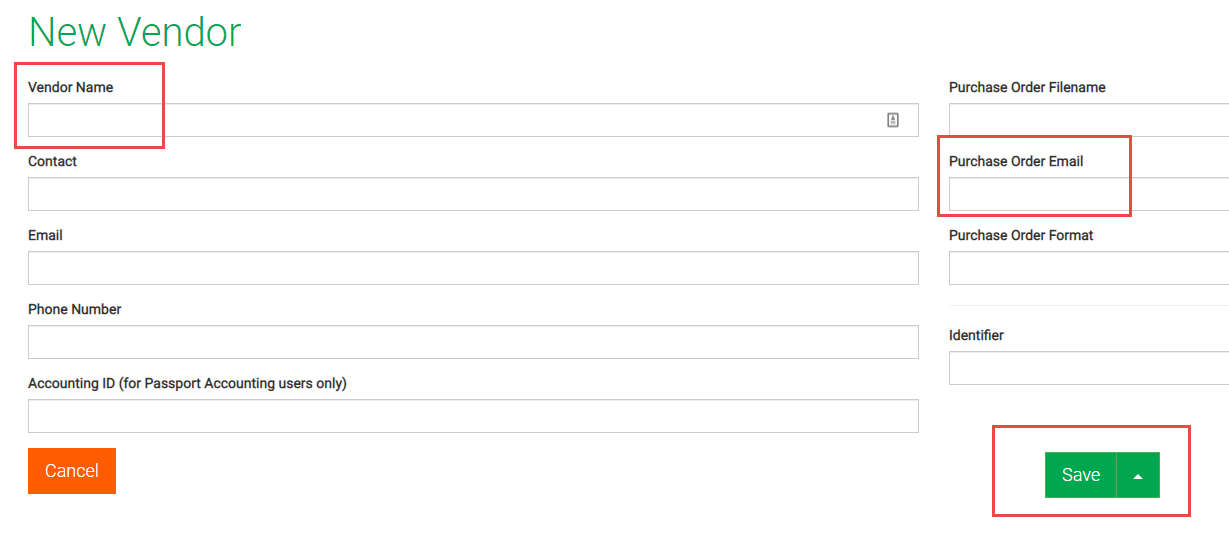Click the "Accounting ID" label text
Viewport: 1229px width, 548px height.
tap(187, 383)
